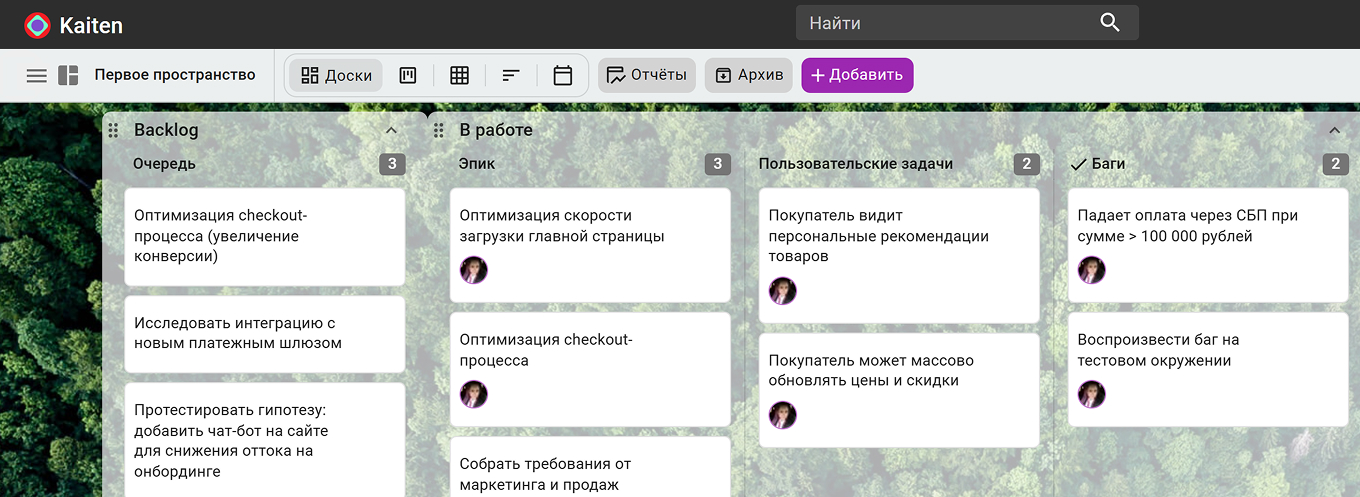
Task: Click the Kaiten logo icon
Action: click(x=37, y=25)
